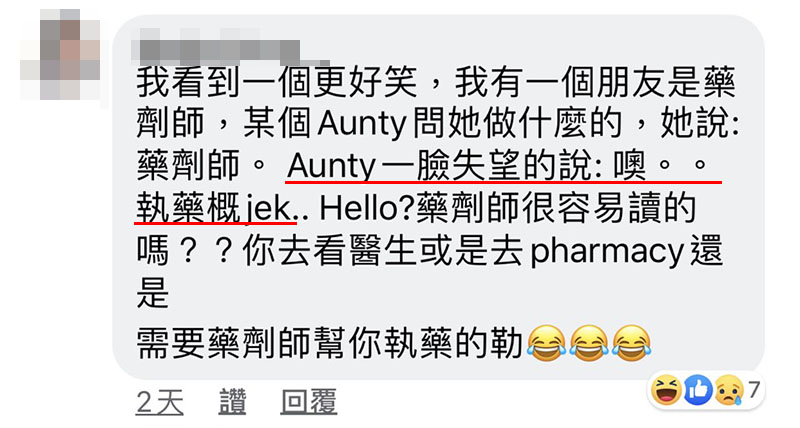Click the first tears-of-joy emoji in comment
Image resolution: width=800 pixels, height=428 pixels.
tap(546, 343)
